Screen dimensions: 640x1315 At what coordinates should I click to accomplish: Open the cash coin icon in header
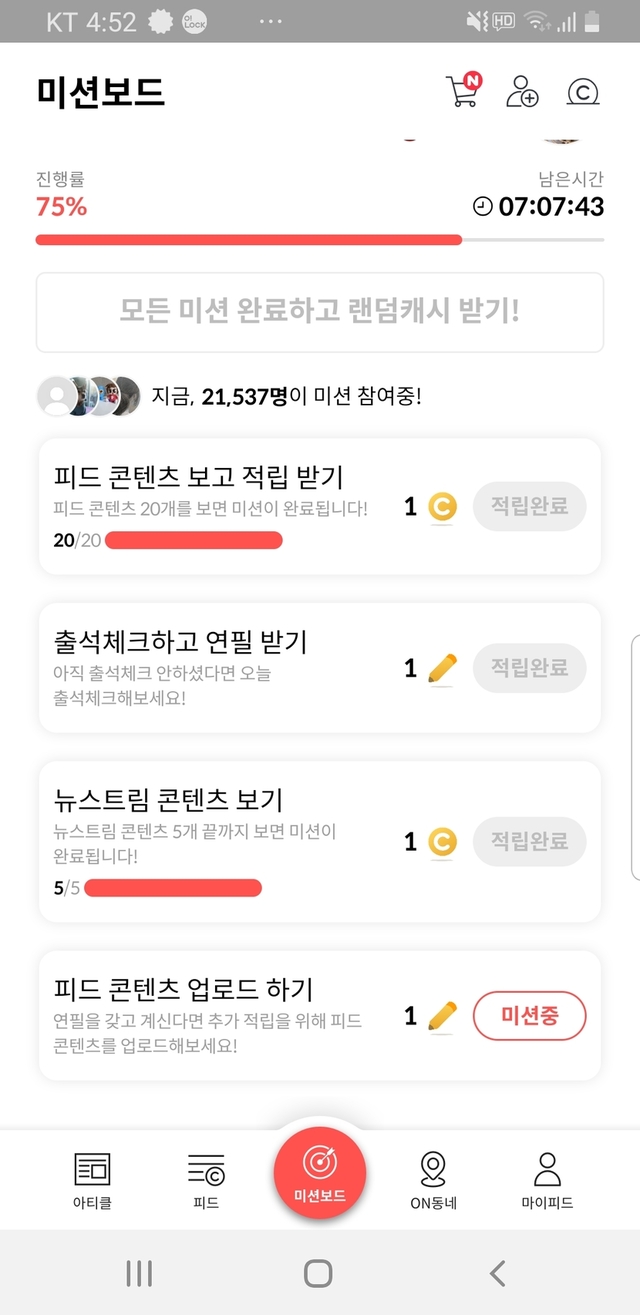point(582,93)
